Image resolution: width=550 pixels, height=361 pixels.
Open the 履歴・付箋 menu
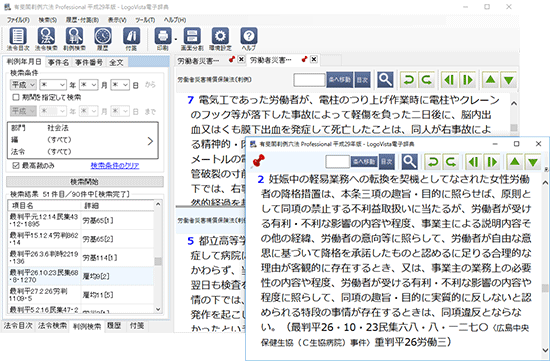82,20
